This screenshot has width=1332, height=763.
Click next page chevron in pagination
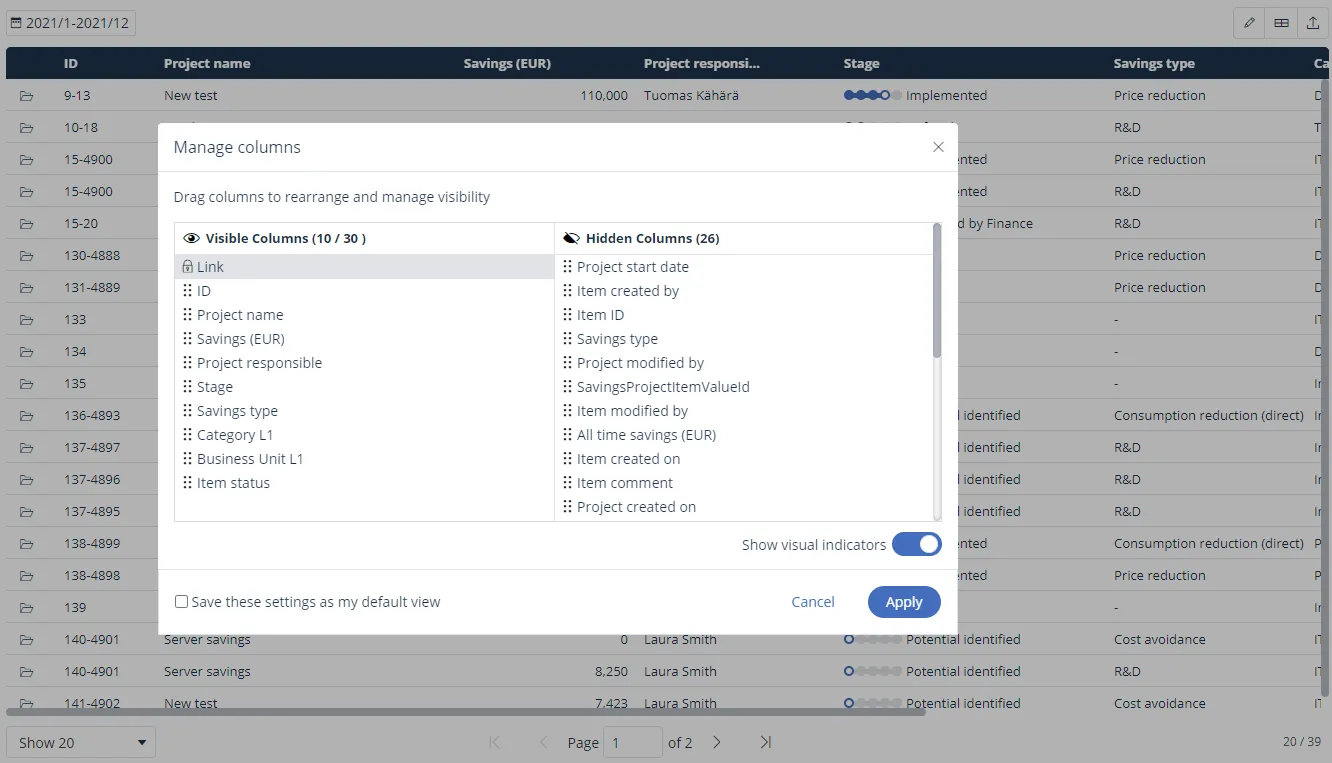717,742
